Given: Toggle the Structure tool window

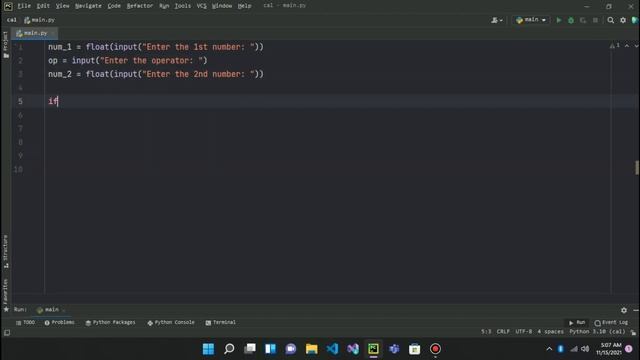Looking at the screenshot, I should point(6,251).
